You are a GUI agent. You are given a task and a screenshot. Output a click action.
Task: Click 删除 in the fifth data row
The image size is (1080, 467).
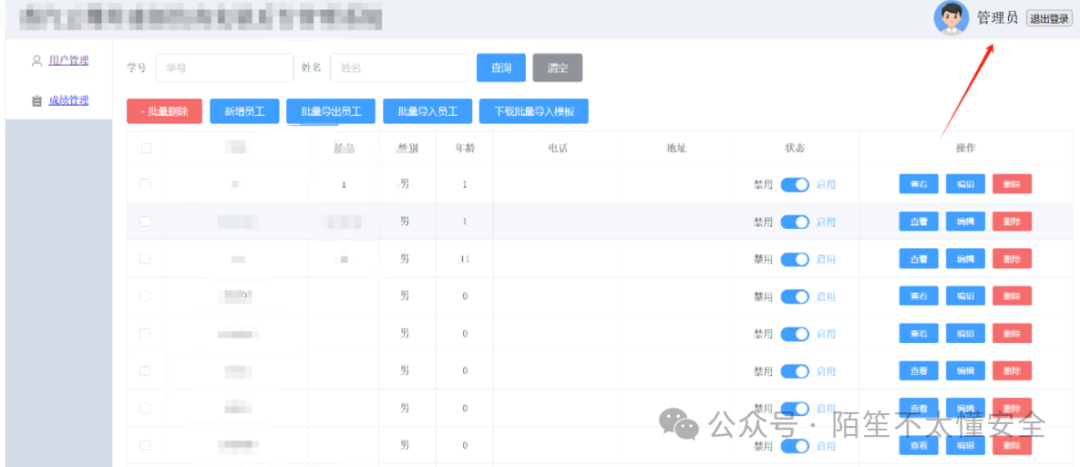point(1012,333)
